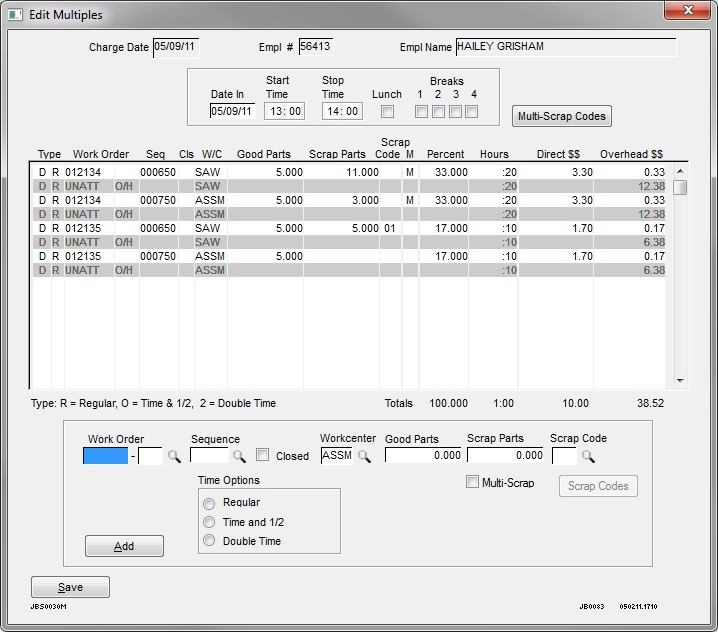Click the Scrap Code entry field
The image size is (718, 632).
coord(565,456)
